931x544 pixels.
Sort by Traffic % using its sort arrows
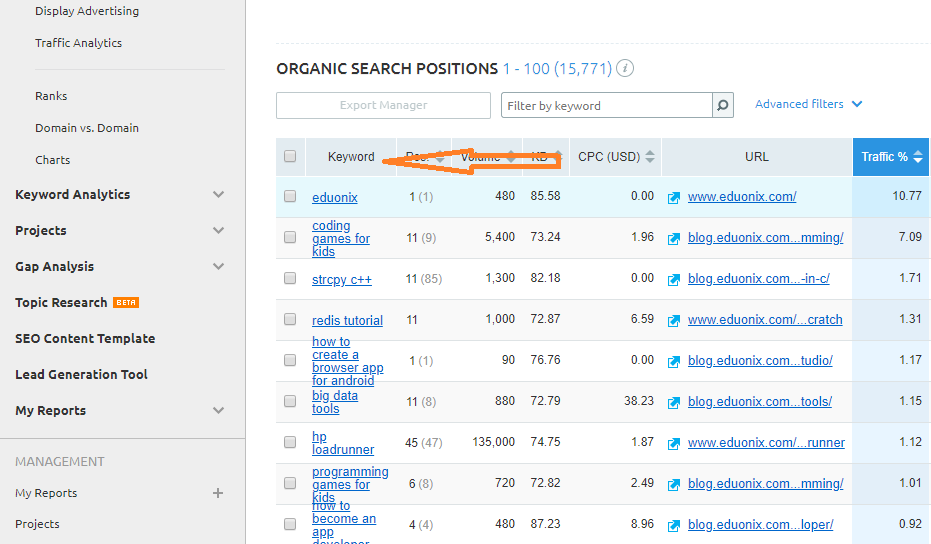[918, 157]
